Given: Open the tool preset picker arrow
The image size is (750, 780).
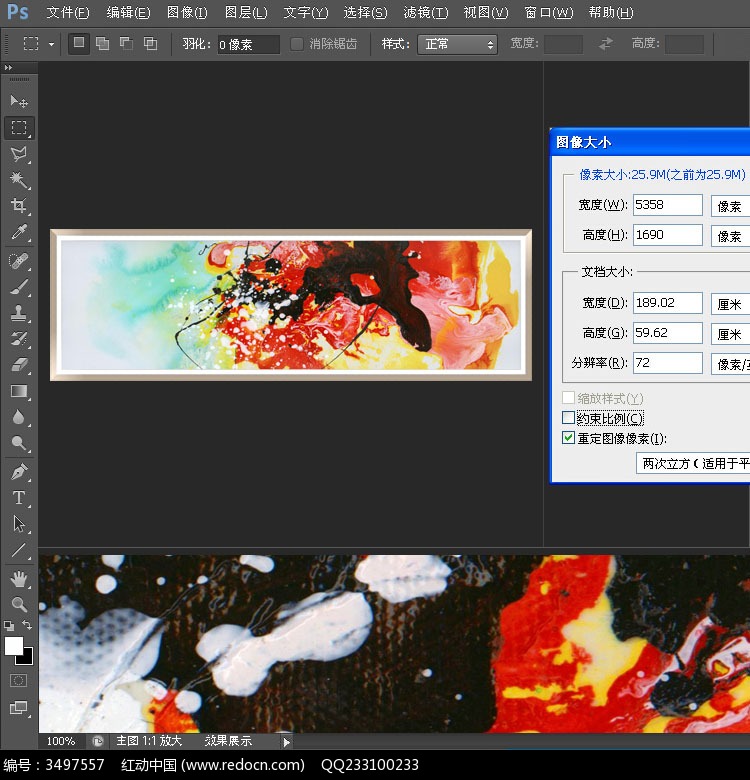Looking at the screenshot, I should [51, 44].
